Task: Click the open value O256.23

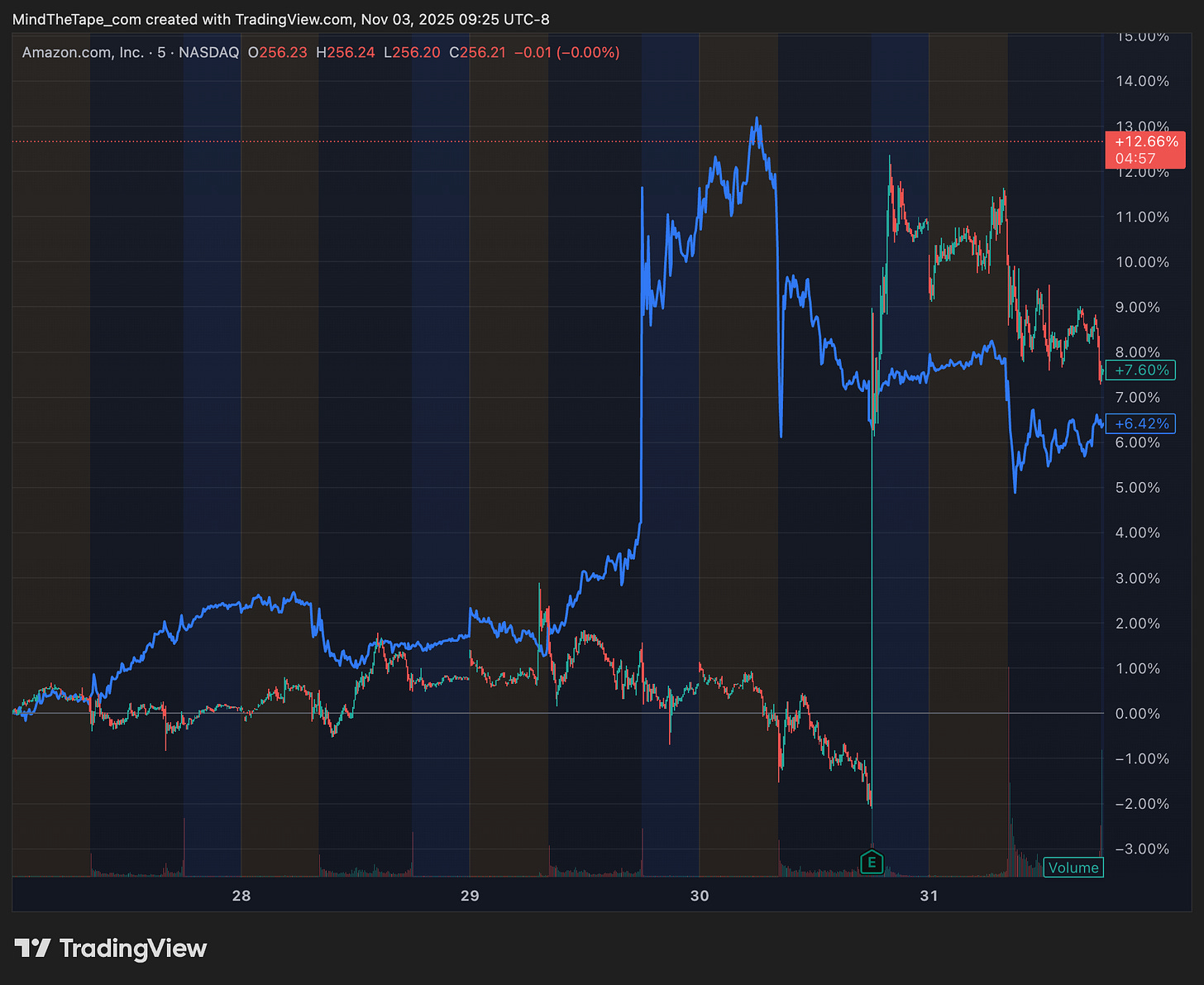Action: coord(277,52)
